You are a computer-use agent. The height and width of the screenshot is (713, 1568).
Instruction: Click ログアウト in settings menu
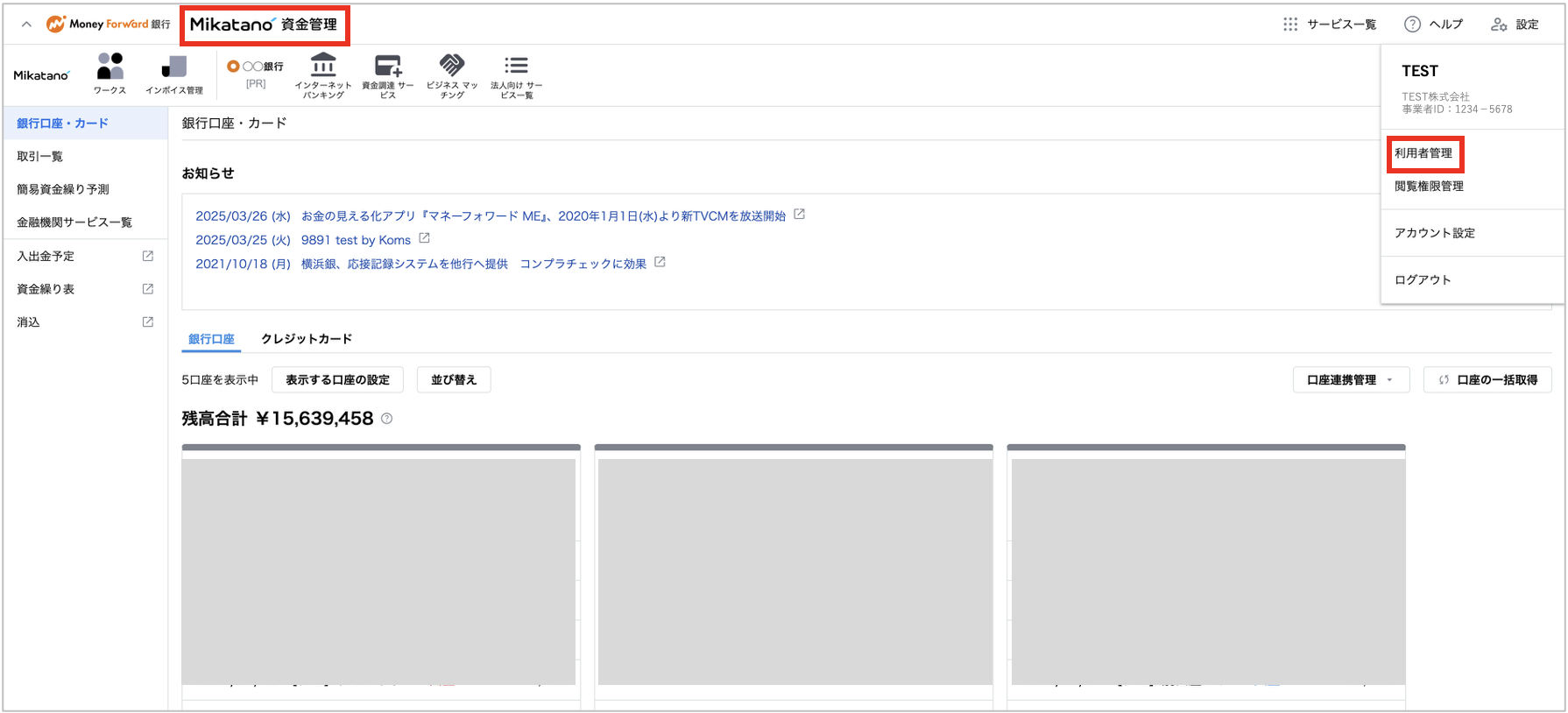pos(1423,280)
